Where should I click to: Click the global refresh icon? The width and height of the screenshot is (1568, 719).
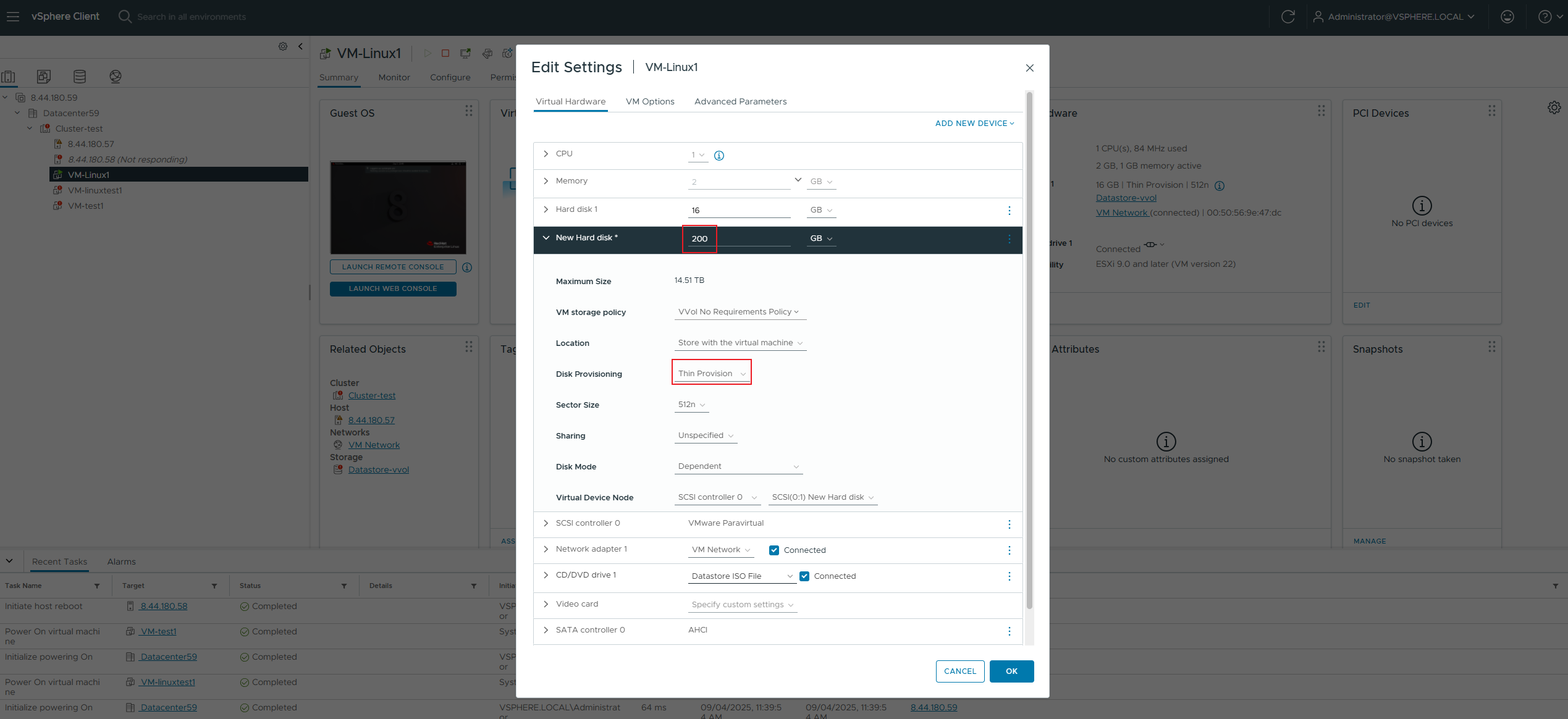[x=1288, y=17]
